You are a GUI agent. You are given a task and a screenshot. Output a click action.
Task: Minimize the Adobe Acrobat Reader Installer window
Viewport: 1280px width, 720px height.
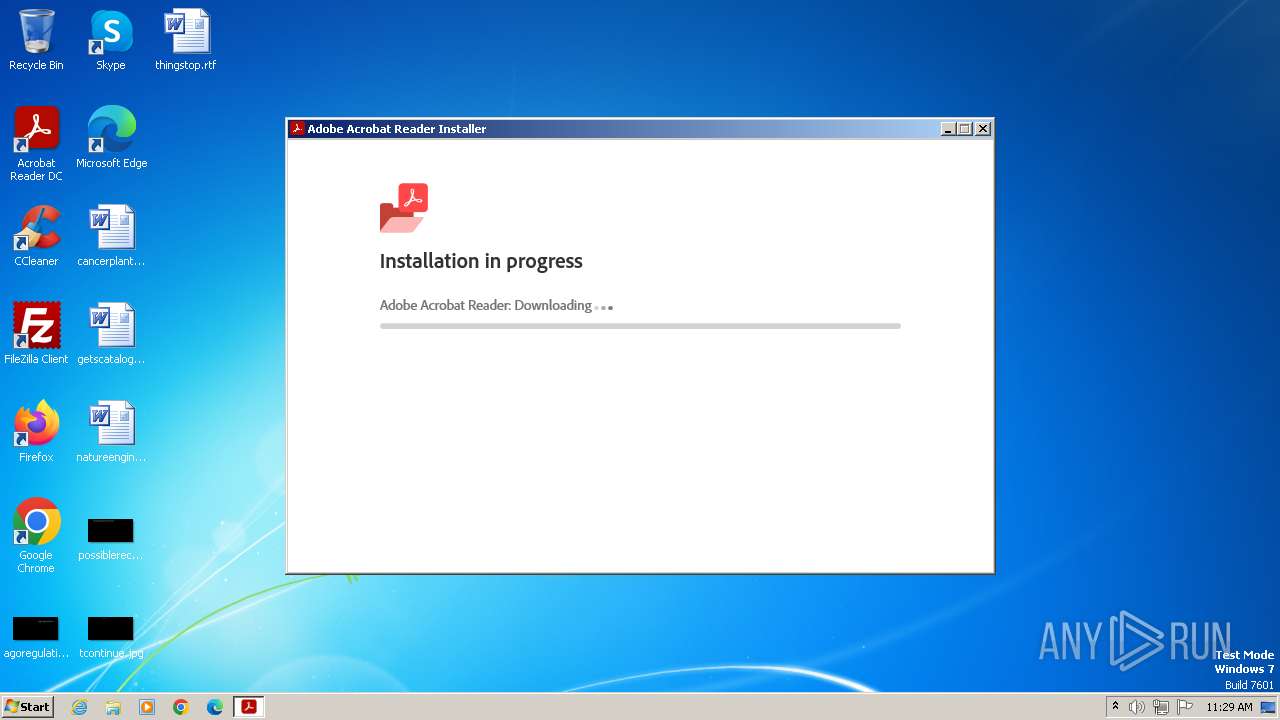pyautogui.click(x=948, y=129)
